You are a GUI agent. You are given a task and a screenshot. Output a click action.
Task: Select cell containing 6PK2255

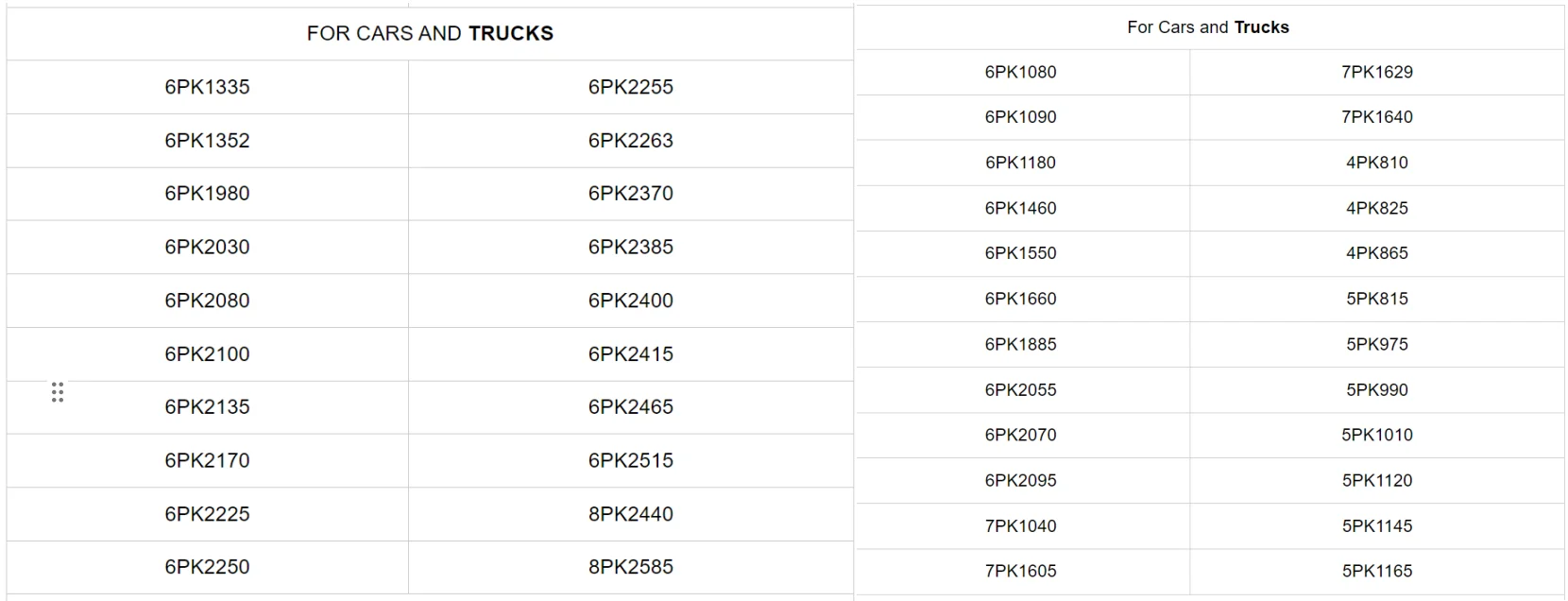(631, 87)
